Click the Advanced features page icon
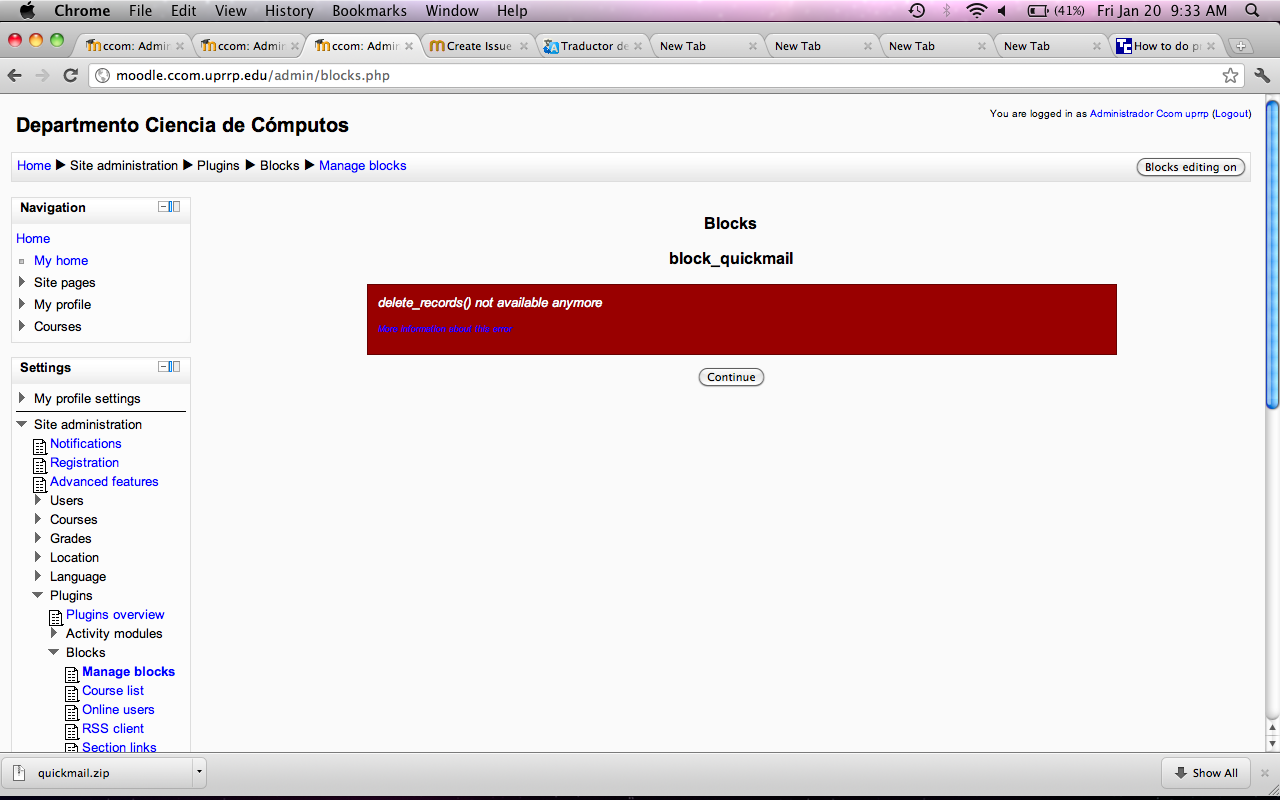 (40, 484)
